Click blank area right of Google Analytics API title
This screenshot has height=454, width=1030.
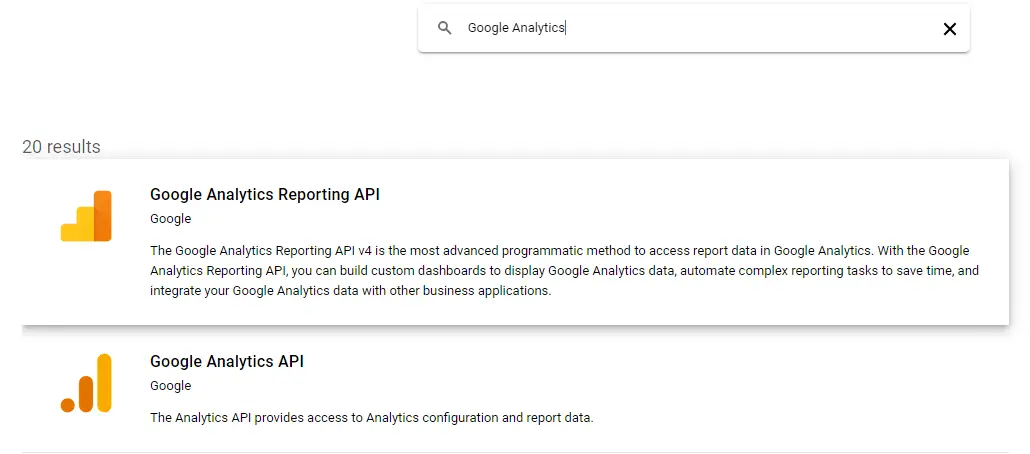click(650, 361)
